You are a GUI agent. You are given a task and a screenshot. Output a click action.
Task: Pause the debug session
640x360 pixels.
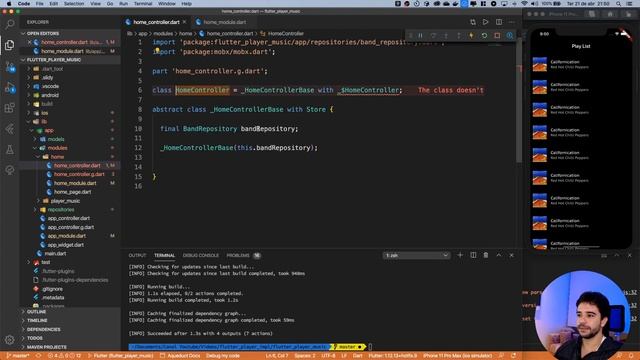(420, 36)
